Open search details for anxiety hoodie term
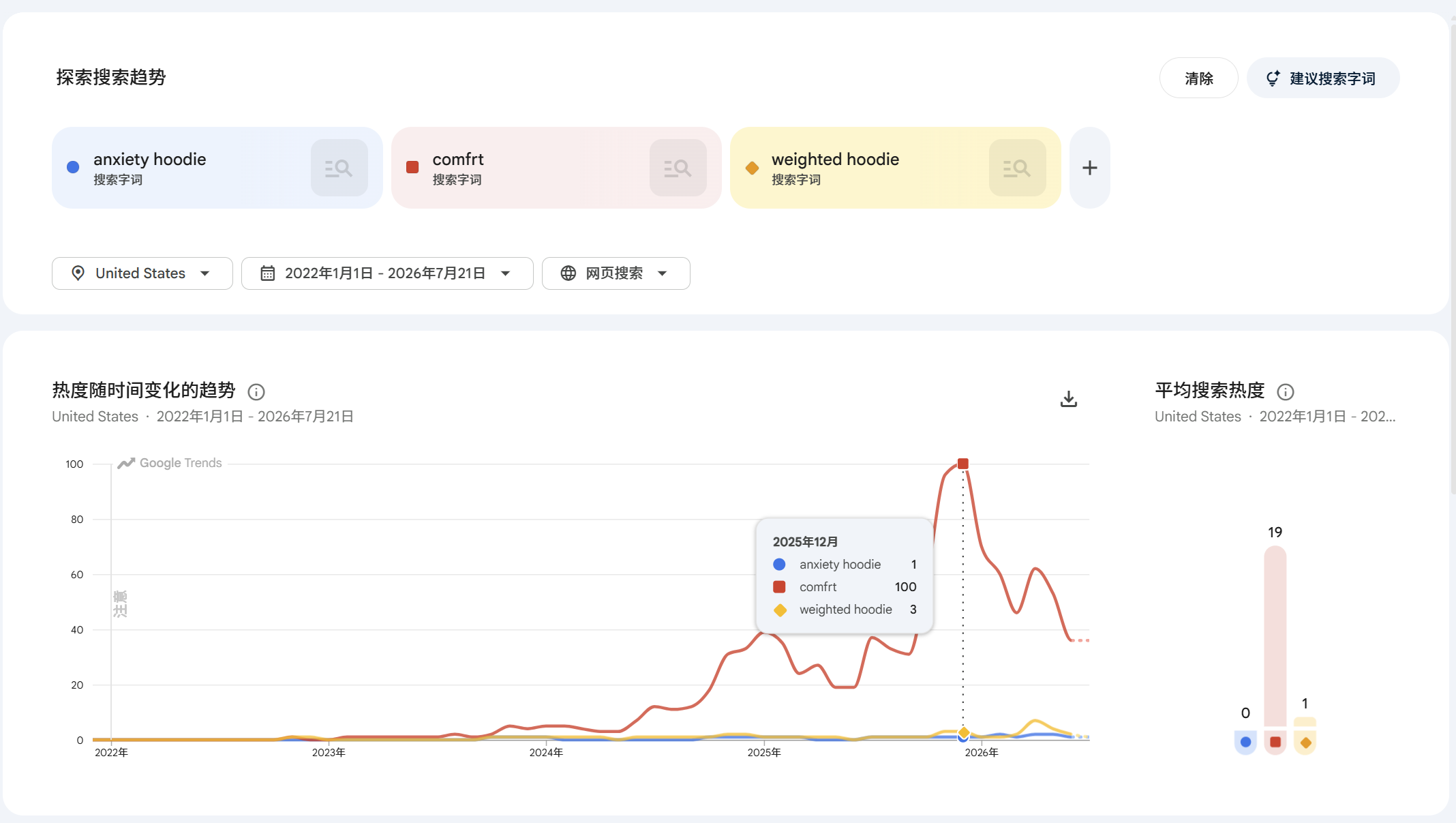The height and width of the screenshot is (823, 1456). [x=339, y=168]
